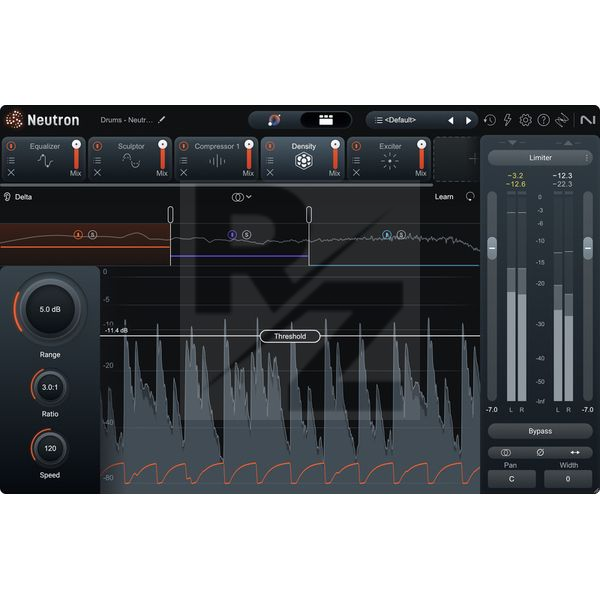Click the Pan value field
The width and height of the screenshot is (600, 600).
(512, 479)
